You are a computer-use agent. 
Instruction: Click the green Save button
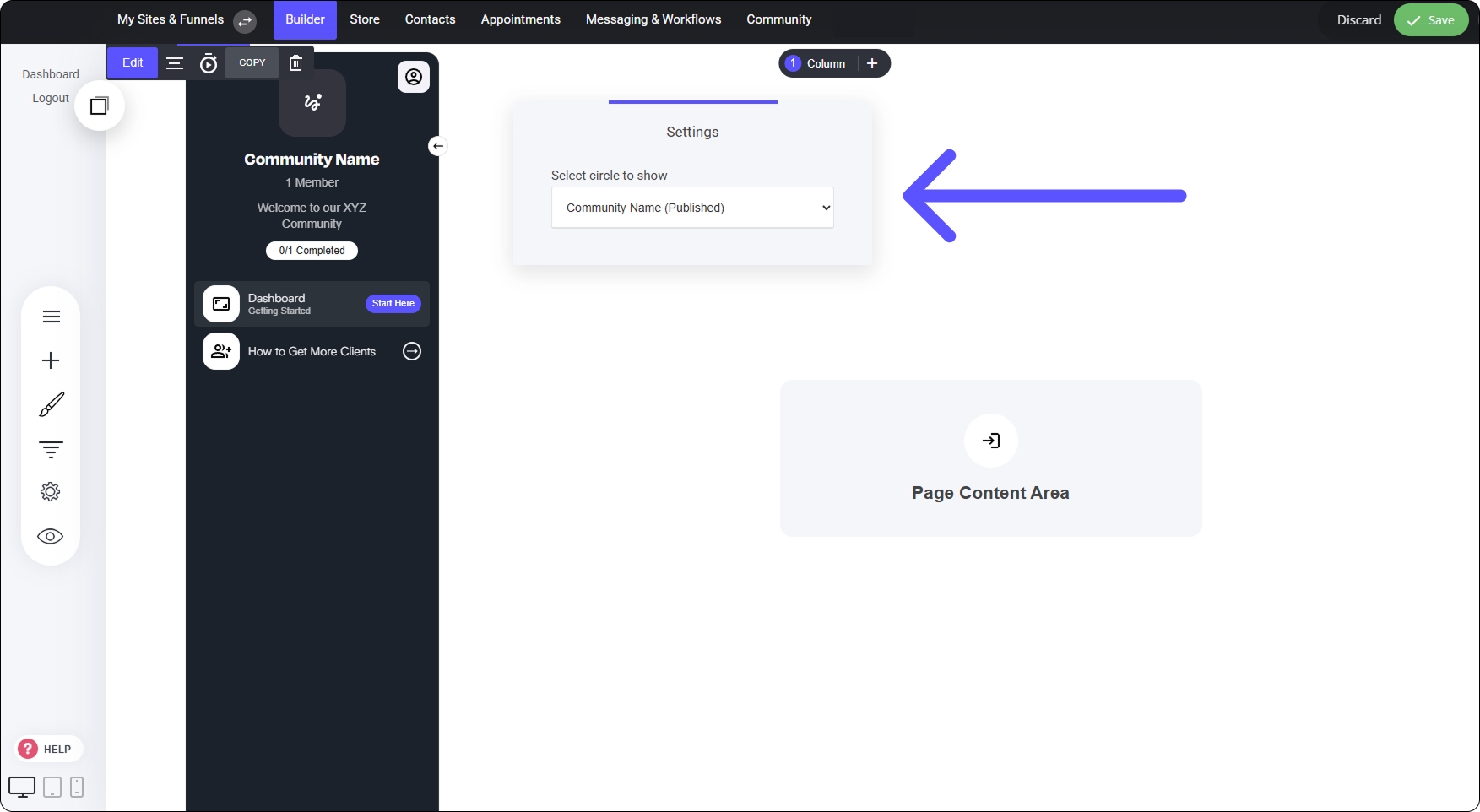coord(1431,20)
